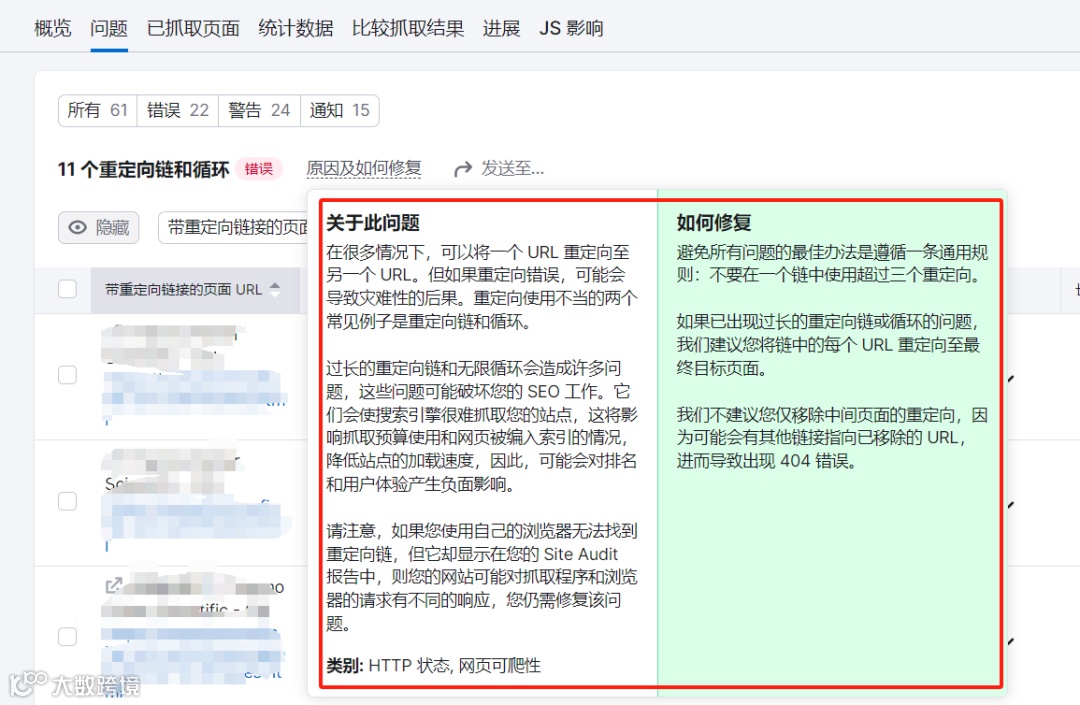
Task: Switch to the 统计数据 tab
Action: click(x=294, y=28)
